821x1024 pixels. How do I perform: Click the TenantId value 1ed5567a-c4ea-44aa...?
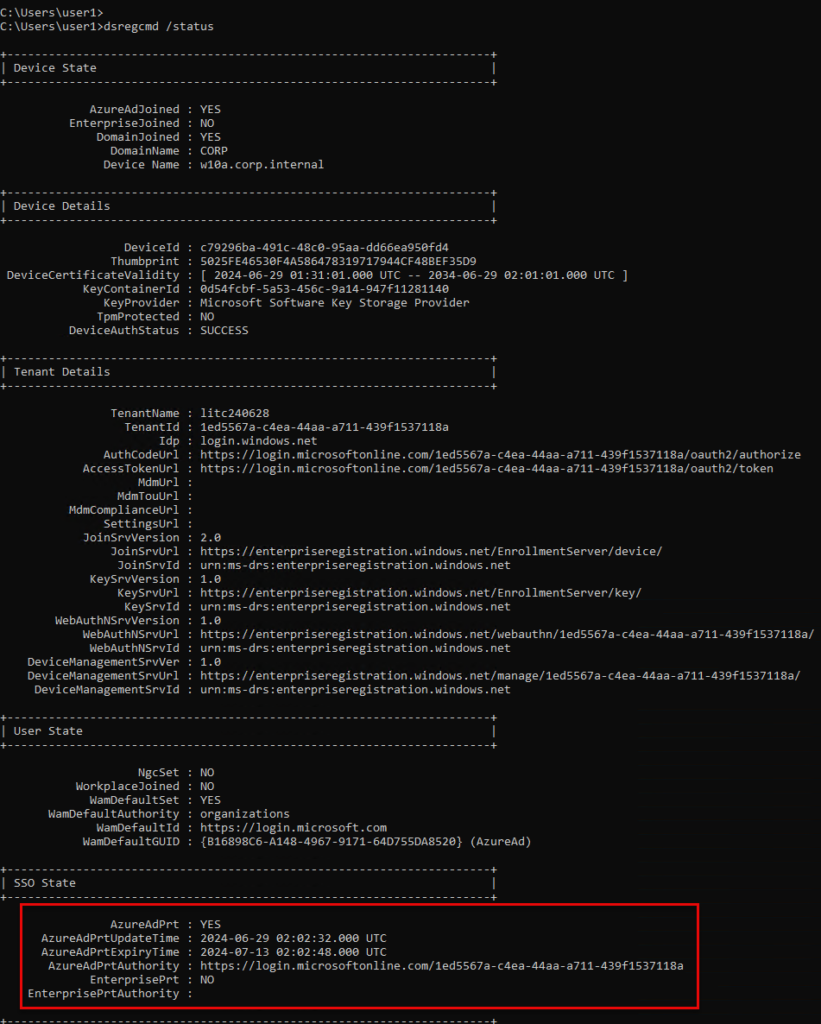[324, 427]
